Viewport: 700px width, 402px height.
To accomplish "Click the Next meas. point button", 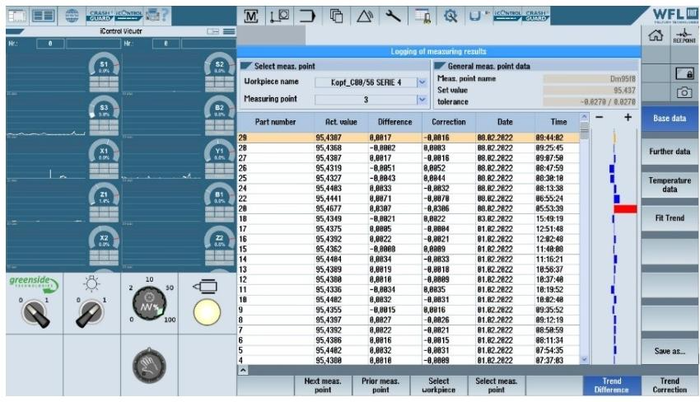I will [x=324, y=386].
